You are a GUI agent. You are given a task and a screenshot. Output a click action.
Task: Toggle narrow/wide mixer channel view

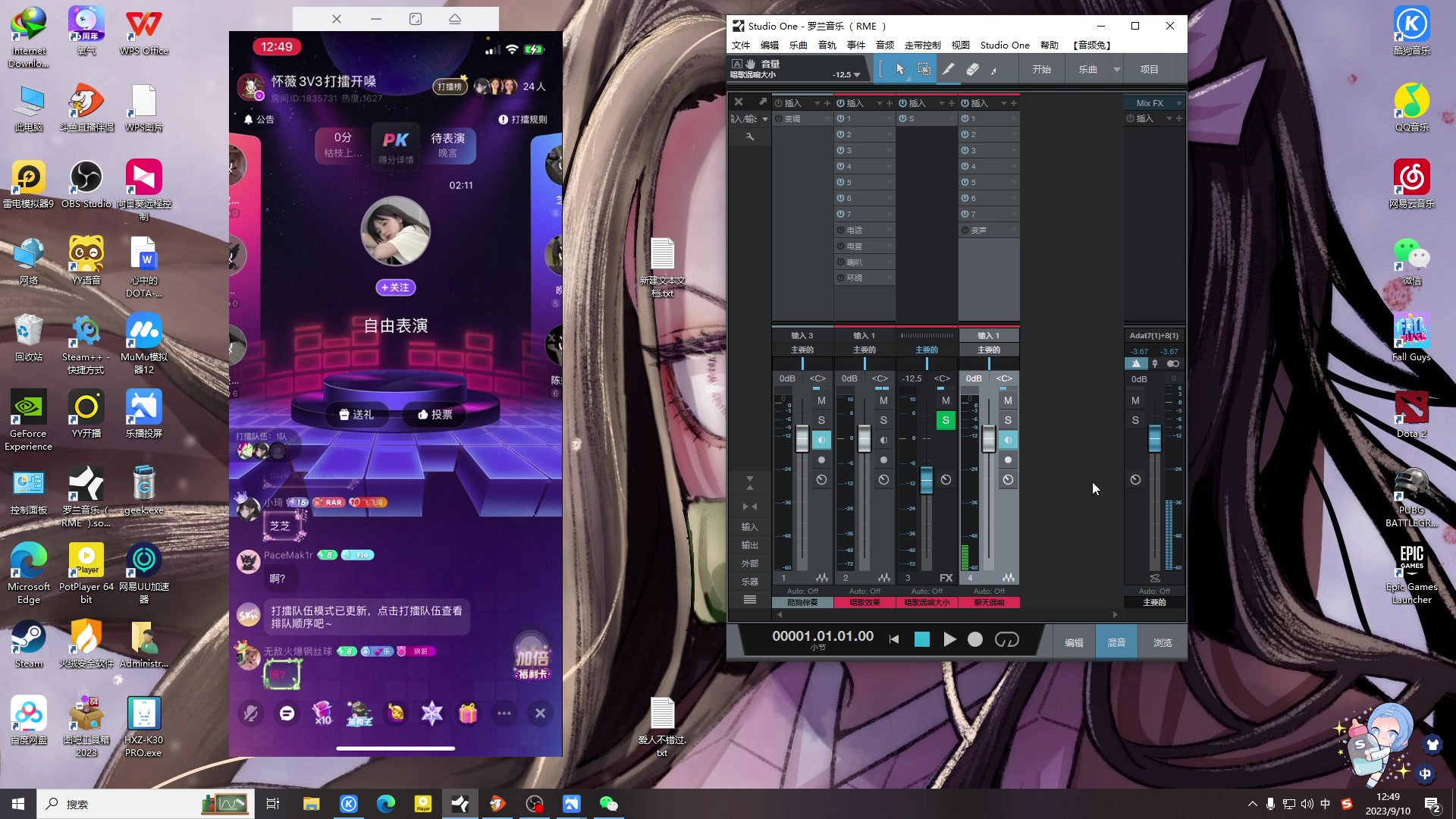(x=750, y=506)
